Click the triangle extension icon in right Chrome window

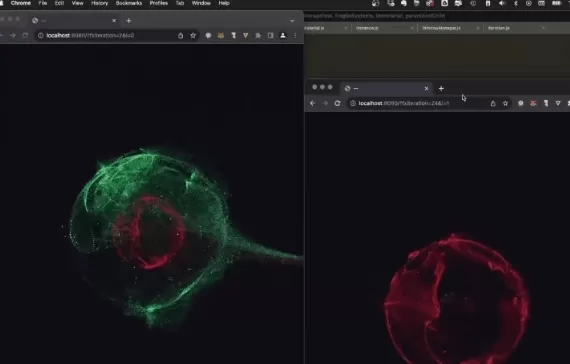point(558,103)
